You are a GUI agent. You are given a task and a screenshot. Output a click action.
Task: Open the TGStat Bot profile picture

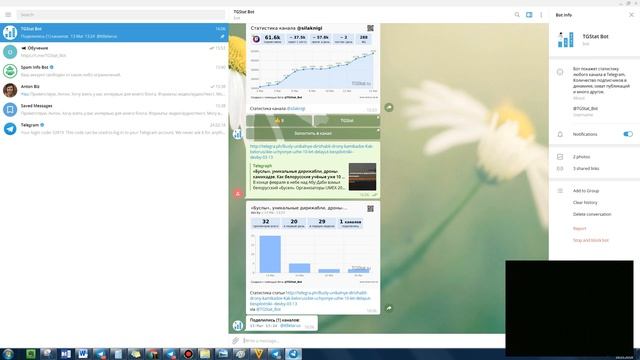566,40
